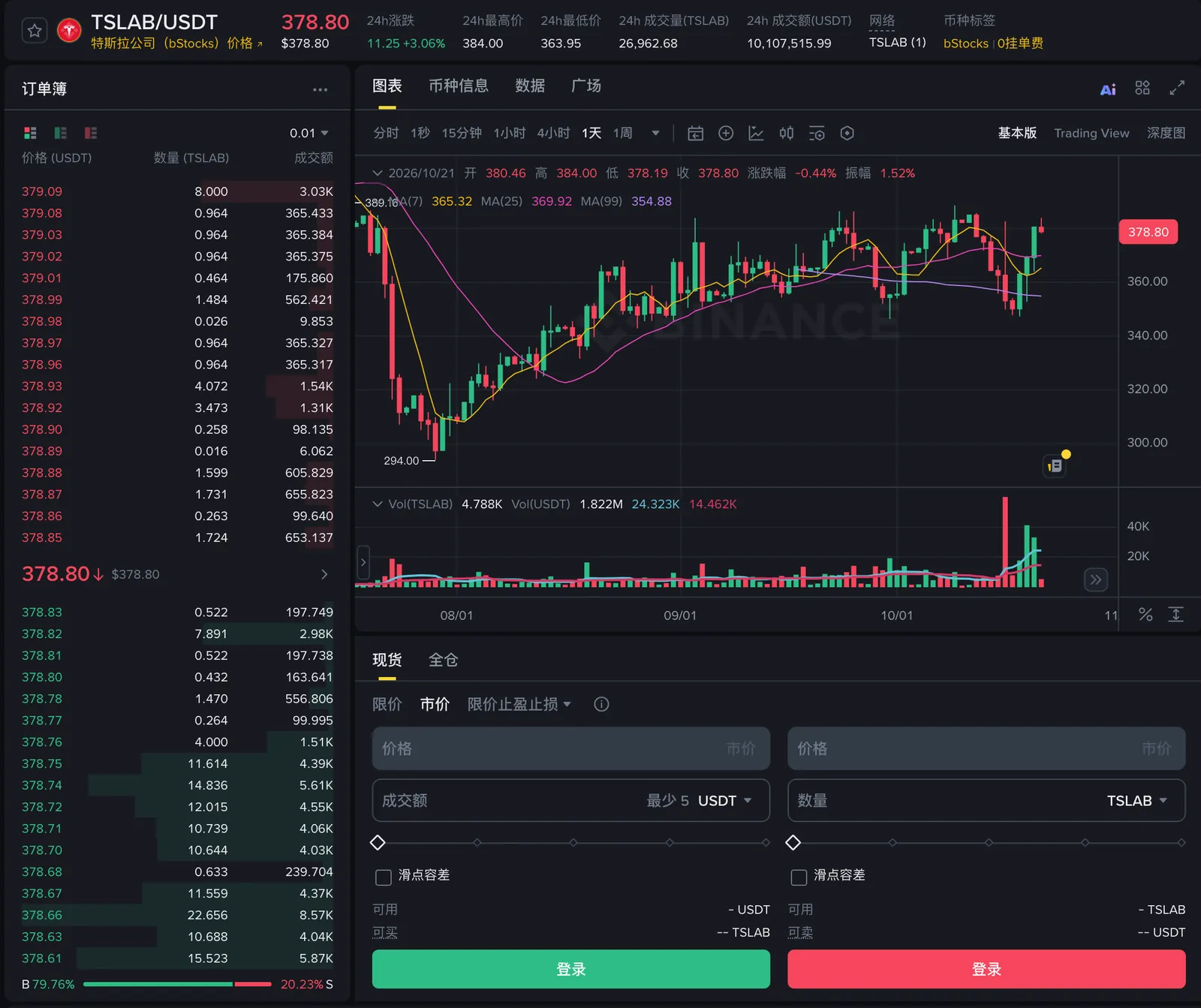This screenshot has height=1008, width=1201.
Task: Switch chart to 深度图 depth view
Action: coord(1166,133)
